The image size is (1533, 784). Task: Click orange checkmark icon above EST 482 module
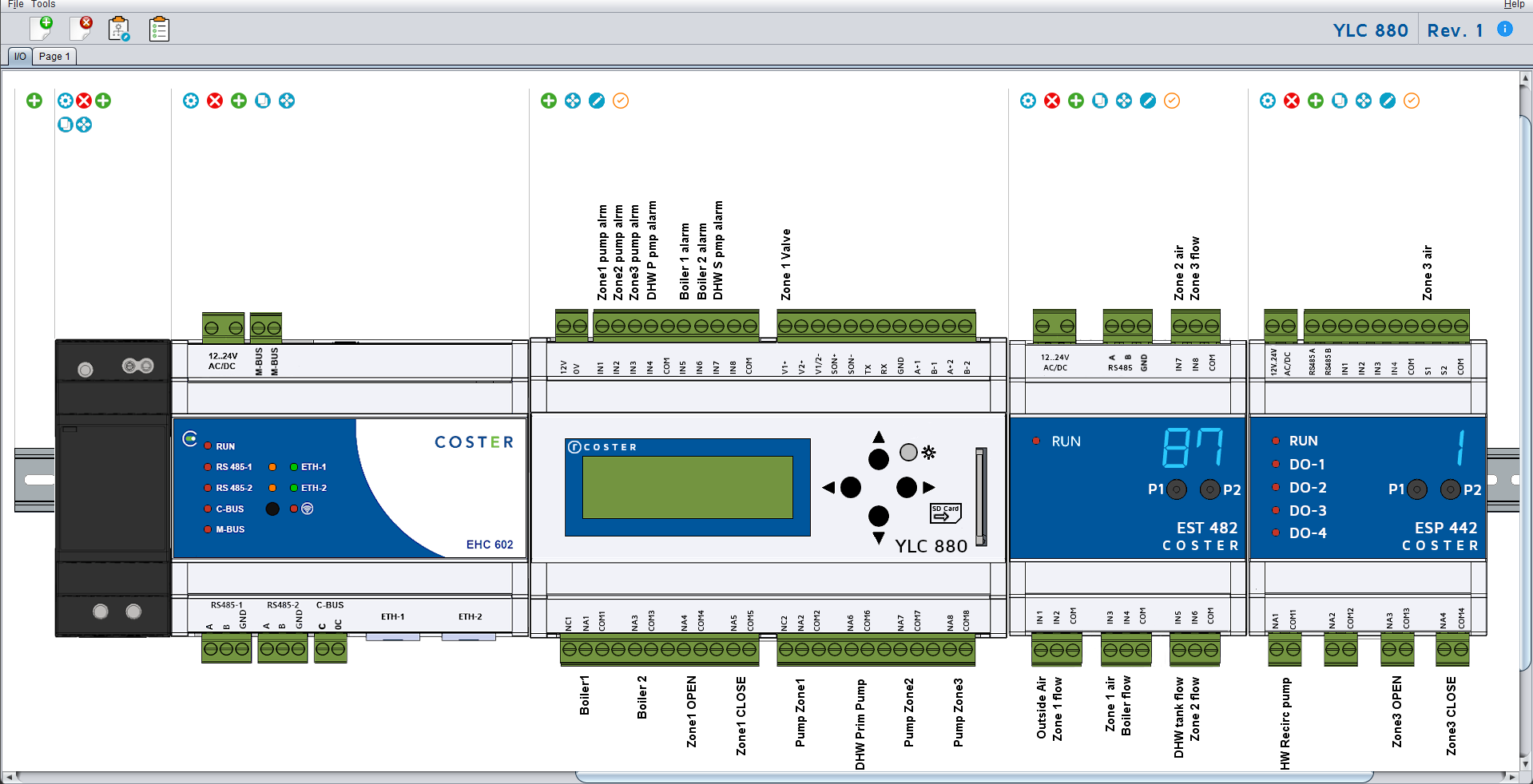tap(1172, 101)
